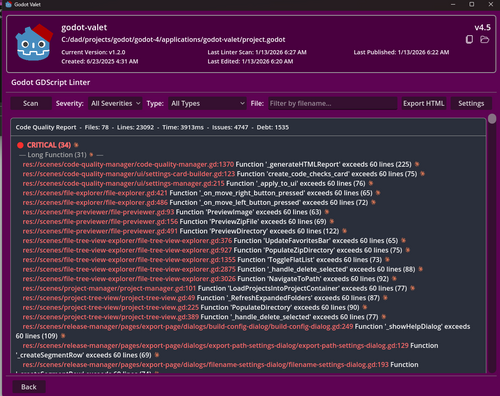Open project folder via the folder icon
This screenshot has height=396, width=500.
coord(484,39)
